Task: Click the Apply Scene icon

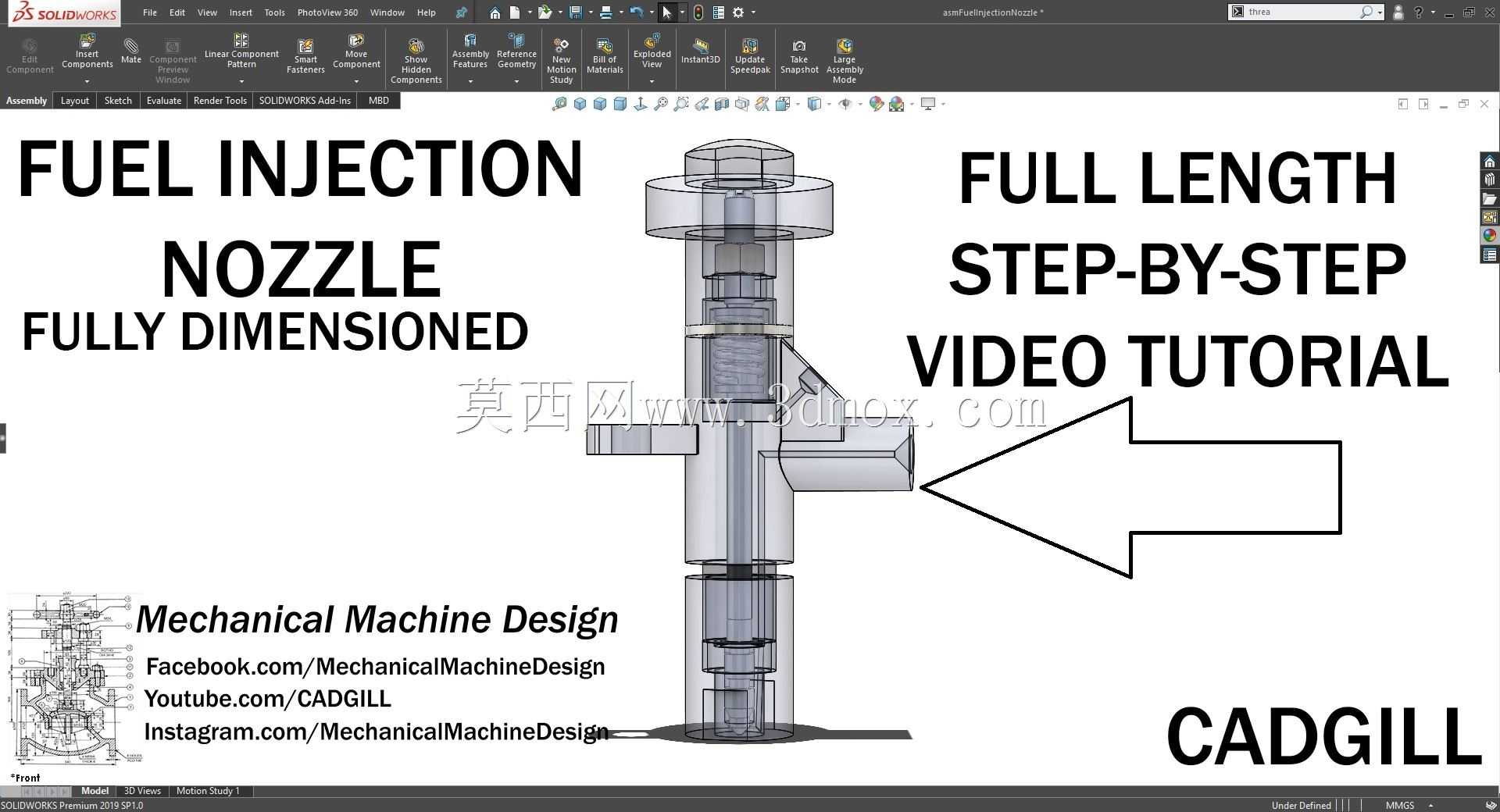Action: coord(897,104)
